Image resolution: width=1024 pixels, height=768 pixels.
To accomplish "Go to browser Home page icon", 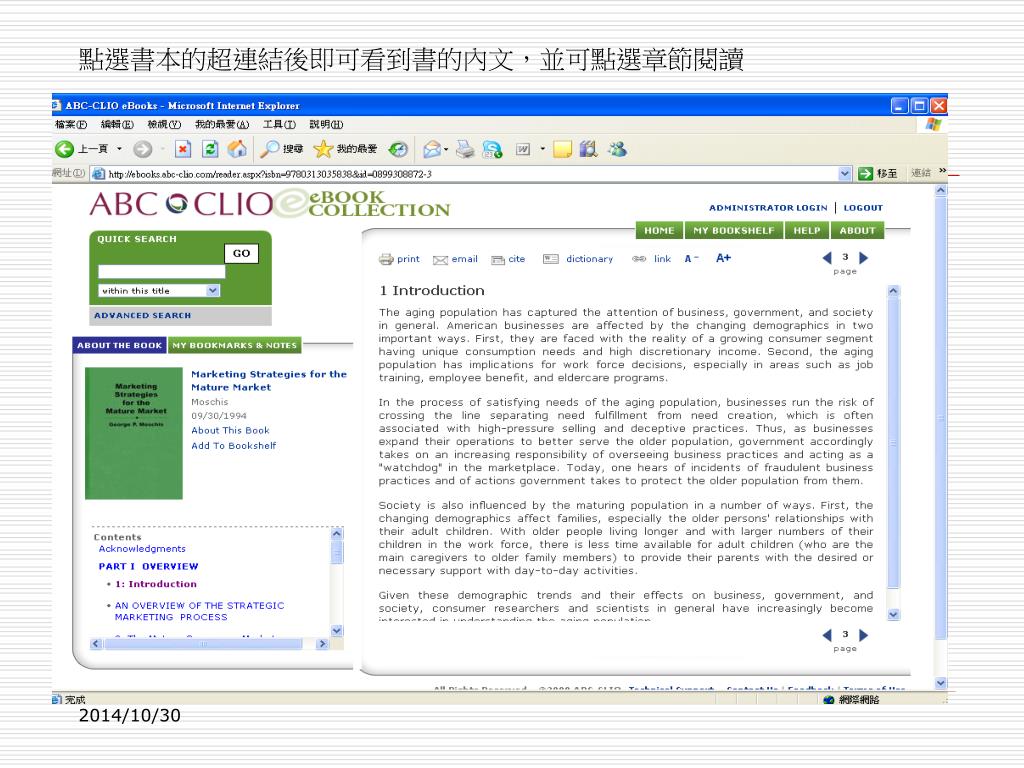I will click(x=237, y=149).
